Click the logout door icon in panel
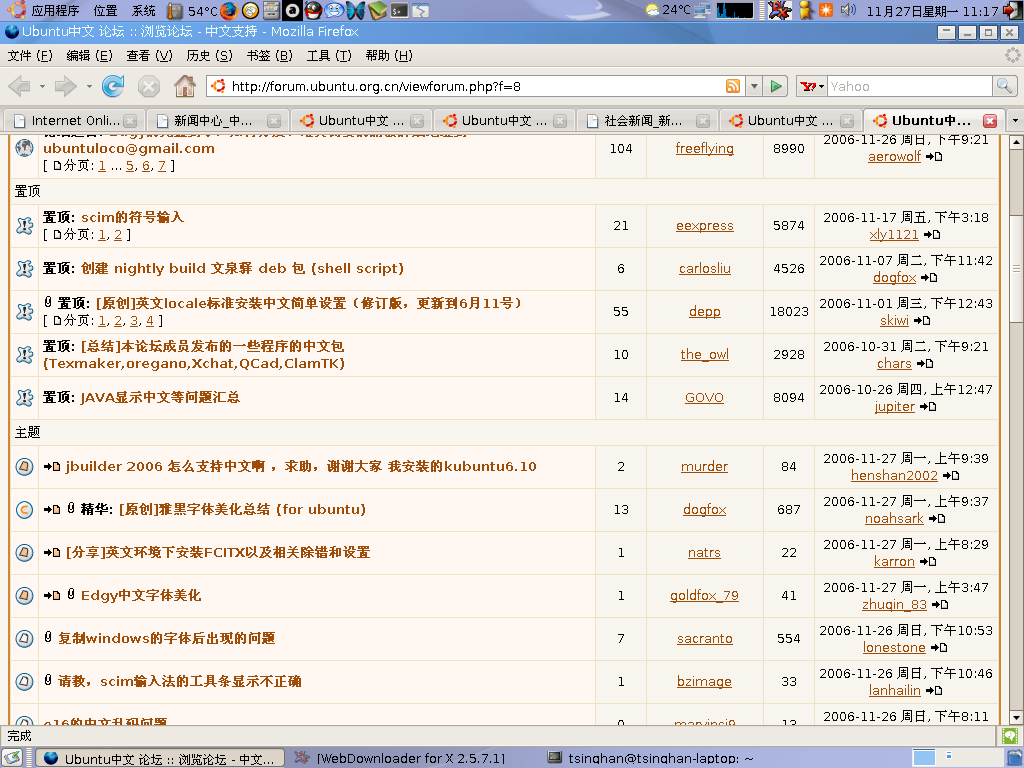The image size is (1024, 768). pyautogui.click(x=1013, y=10)
